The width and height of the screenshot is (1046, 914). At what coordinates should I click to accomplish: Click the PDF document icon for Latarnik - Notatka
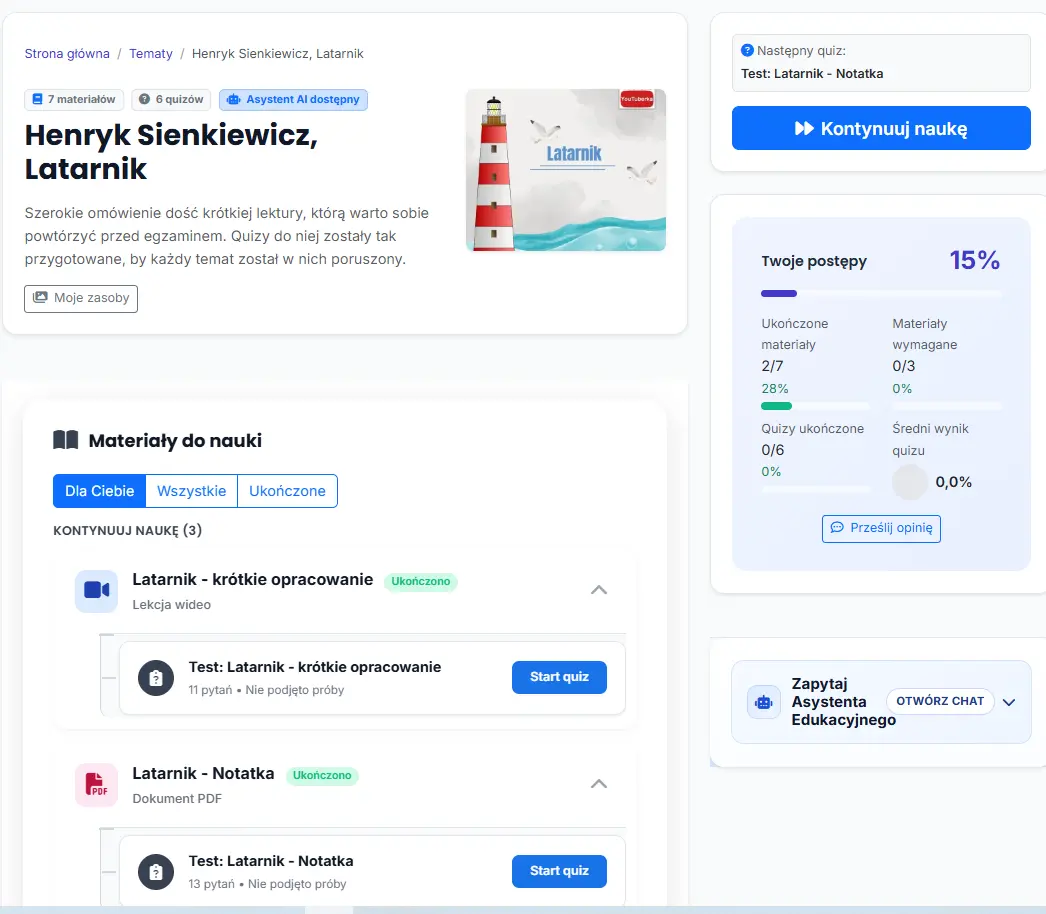97,785
